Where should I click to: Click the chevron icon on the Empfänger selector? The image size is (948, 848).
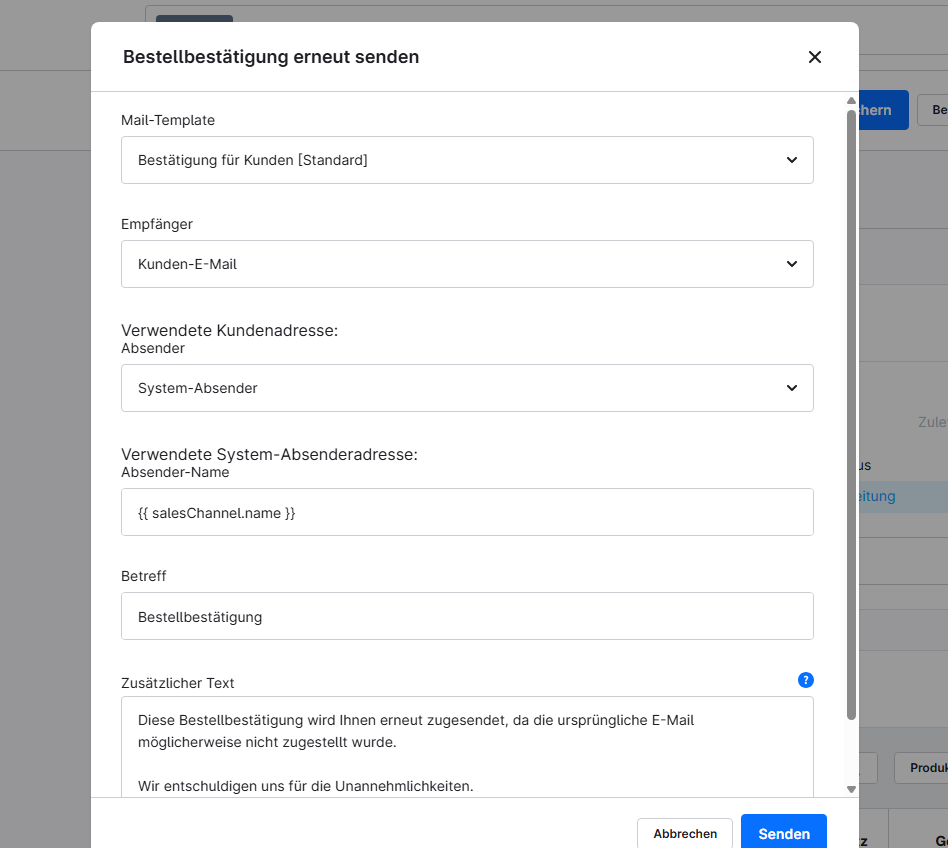(x=791, y=264)
